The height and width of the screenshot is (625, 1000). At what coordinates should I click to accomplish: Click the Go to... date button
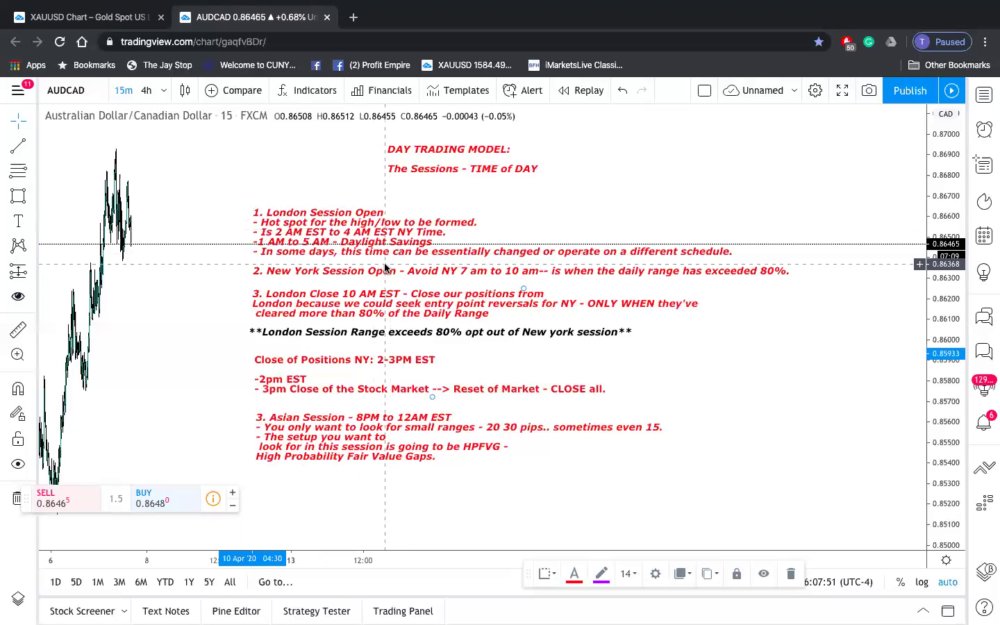(276, 582)
